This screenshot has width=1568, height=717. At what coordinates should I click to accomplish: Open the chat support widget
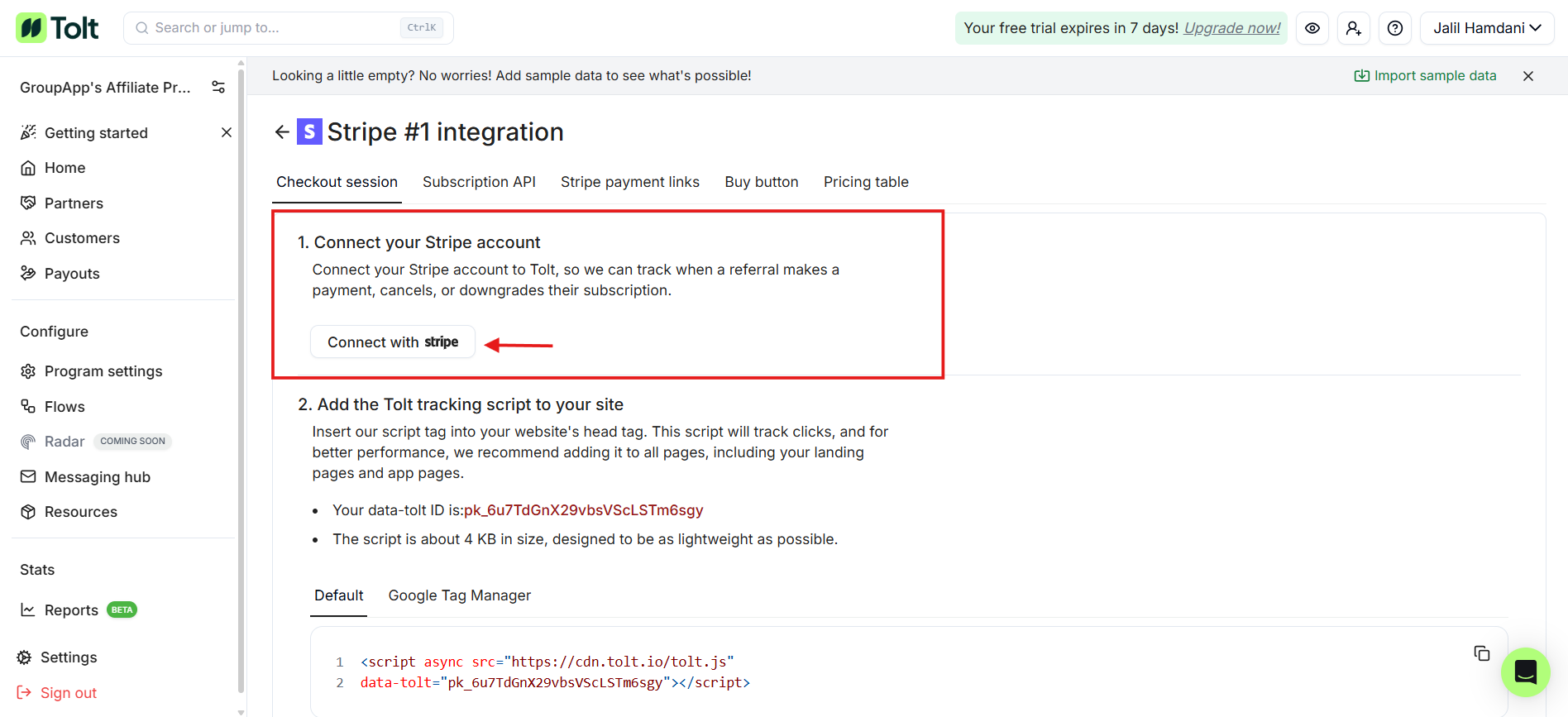[1526, 672]
